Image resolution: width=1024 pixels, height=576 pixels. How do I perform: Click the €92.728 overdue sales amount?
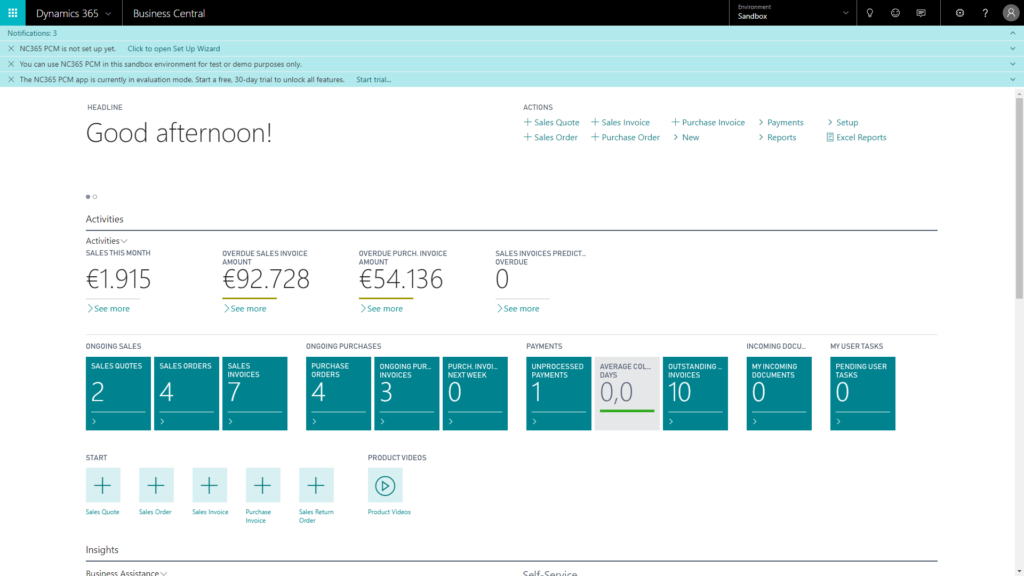[266, 280]
